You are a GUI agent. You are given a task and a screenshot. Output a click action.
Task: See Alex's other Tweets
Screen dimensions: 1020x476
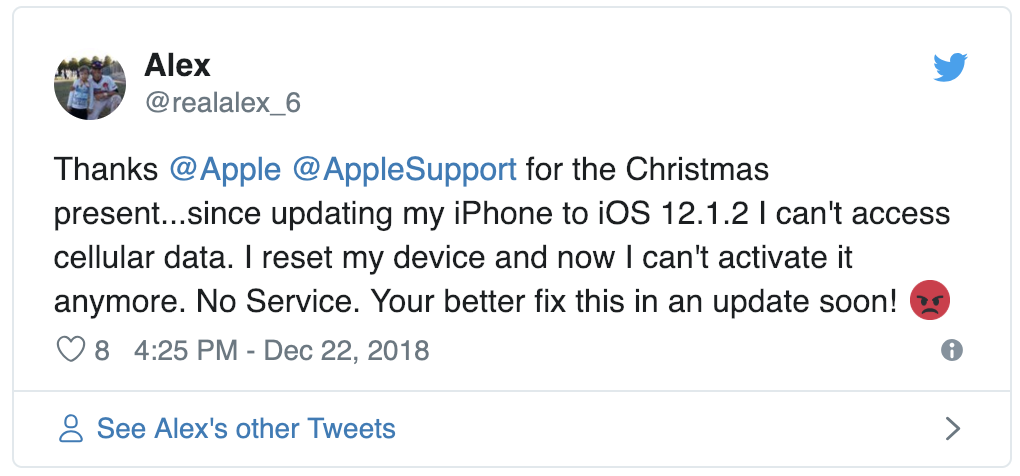246,429
